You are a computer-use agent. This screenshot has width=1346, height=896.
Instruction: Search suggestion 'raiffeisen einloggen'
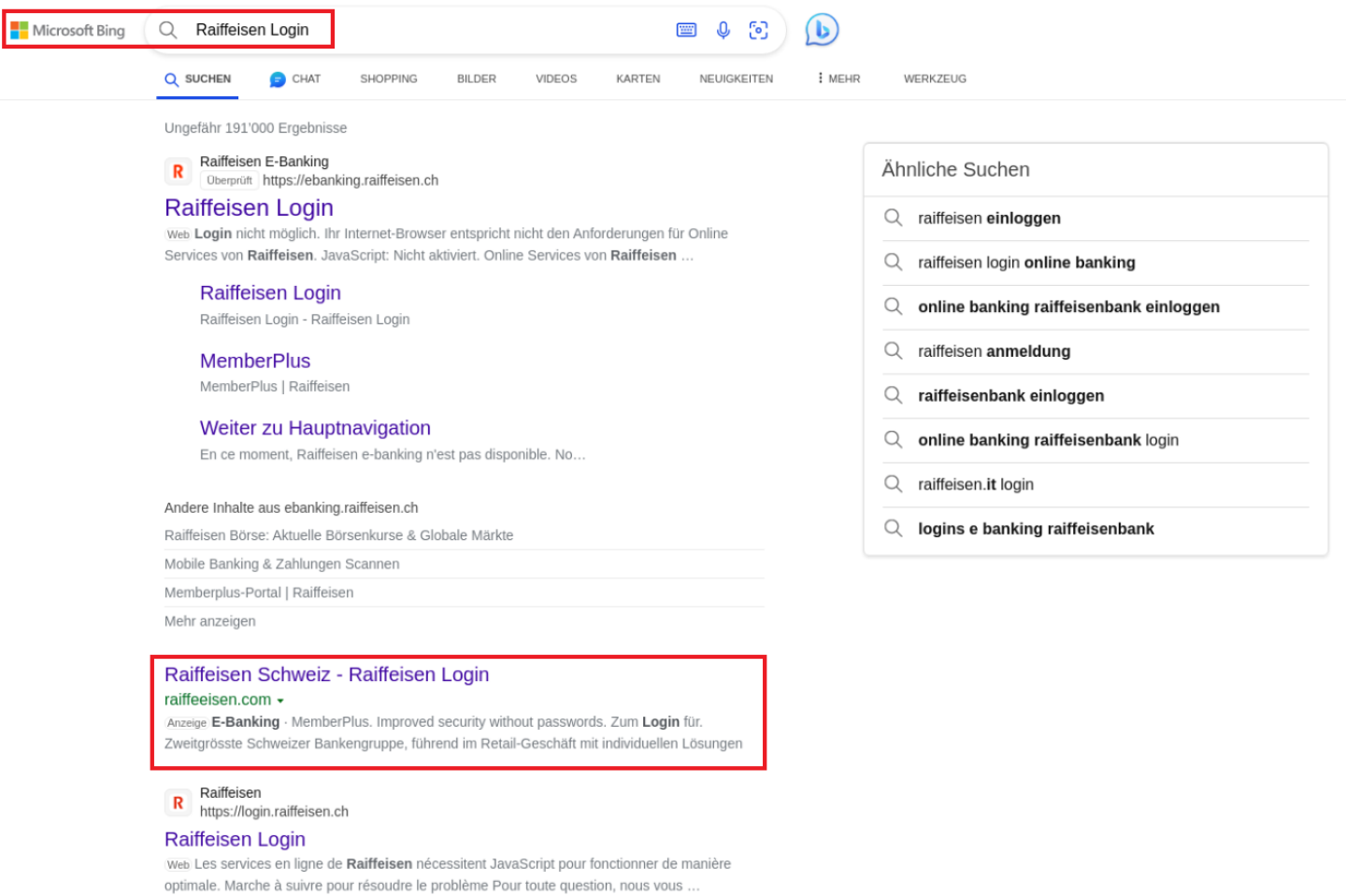coord(989,218)
